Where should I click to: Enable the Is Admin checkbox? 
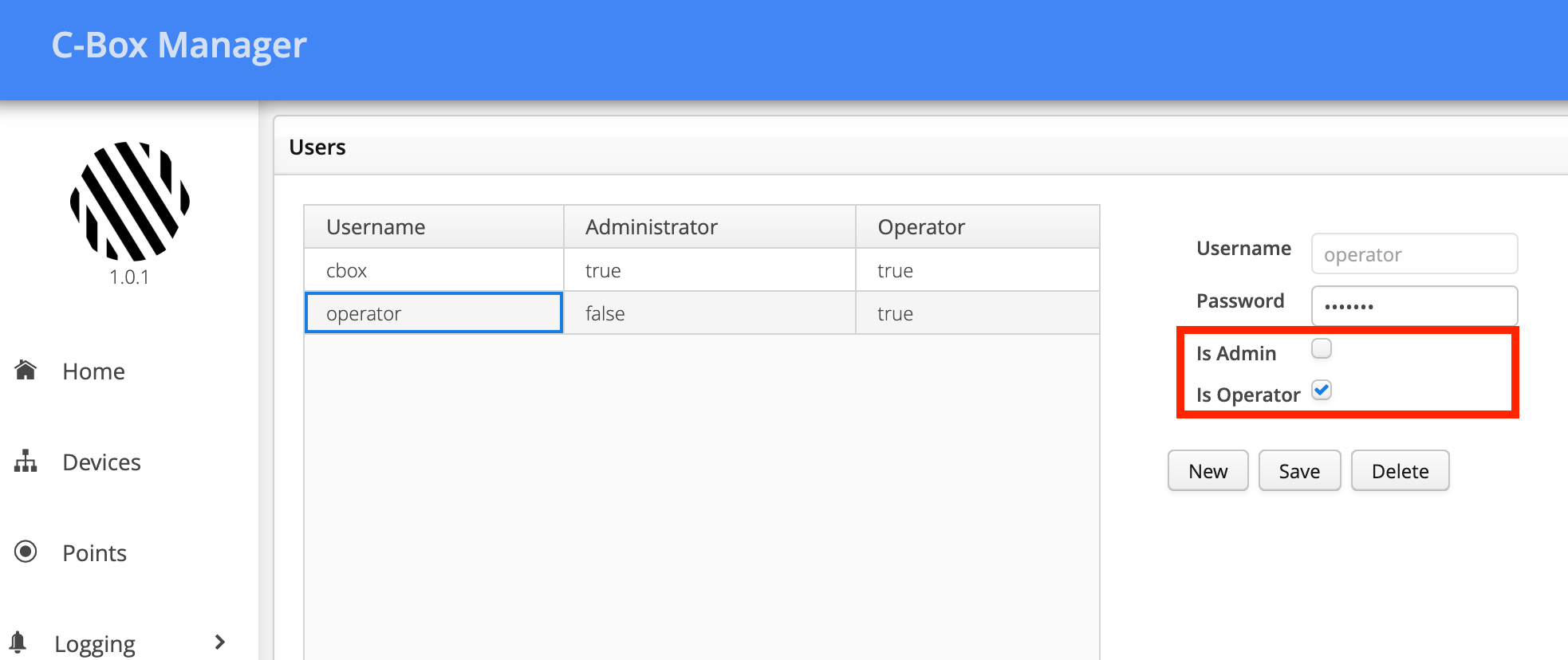(x=1322, y=349)
